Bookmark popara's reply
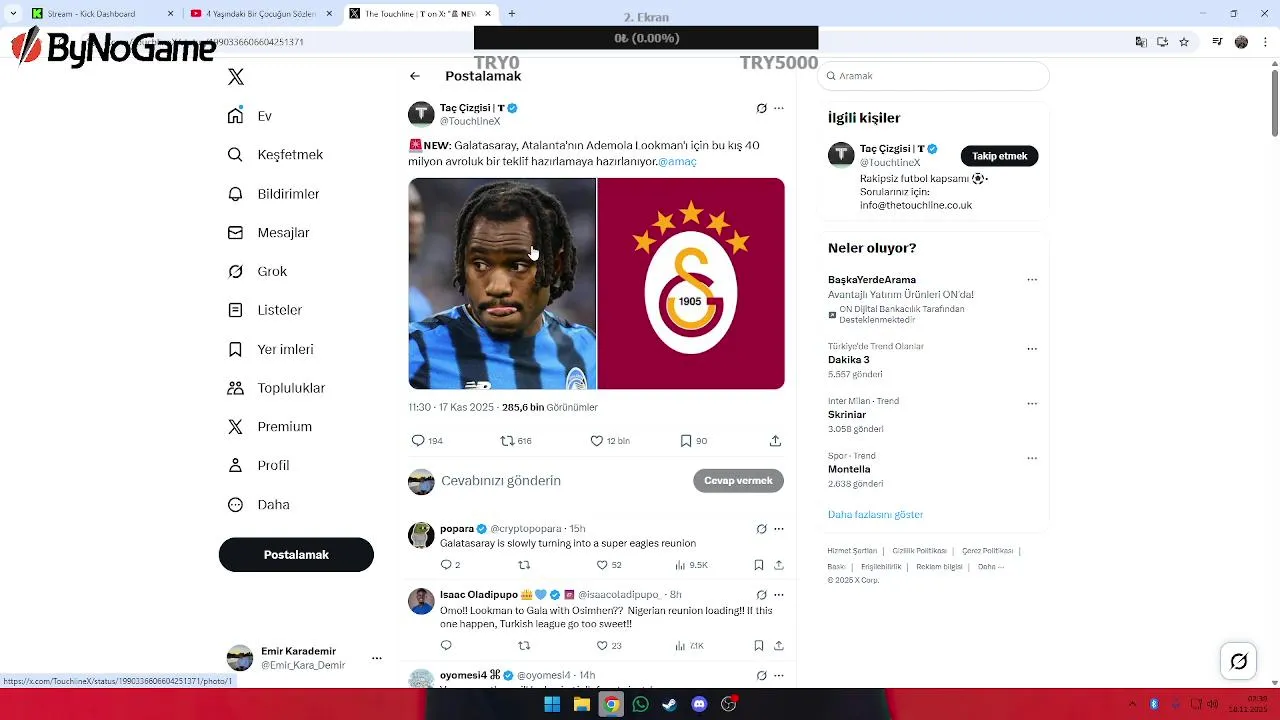The image size is (1280, 720). tap(759, 566)
